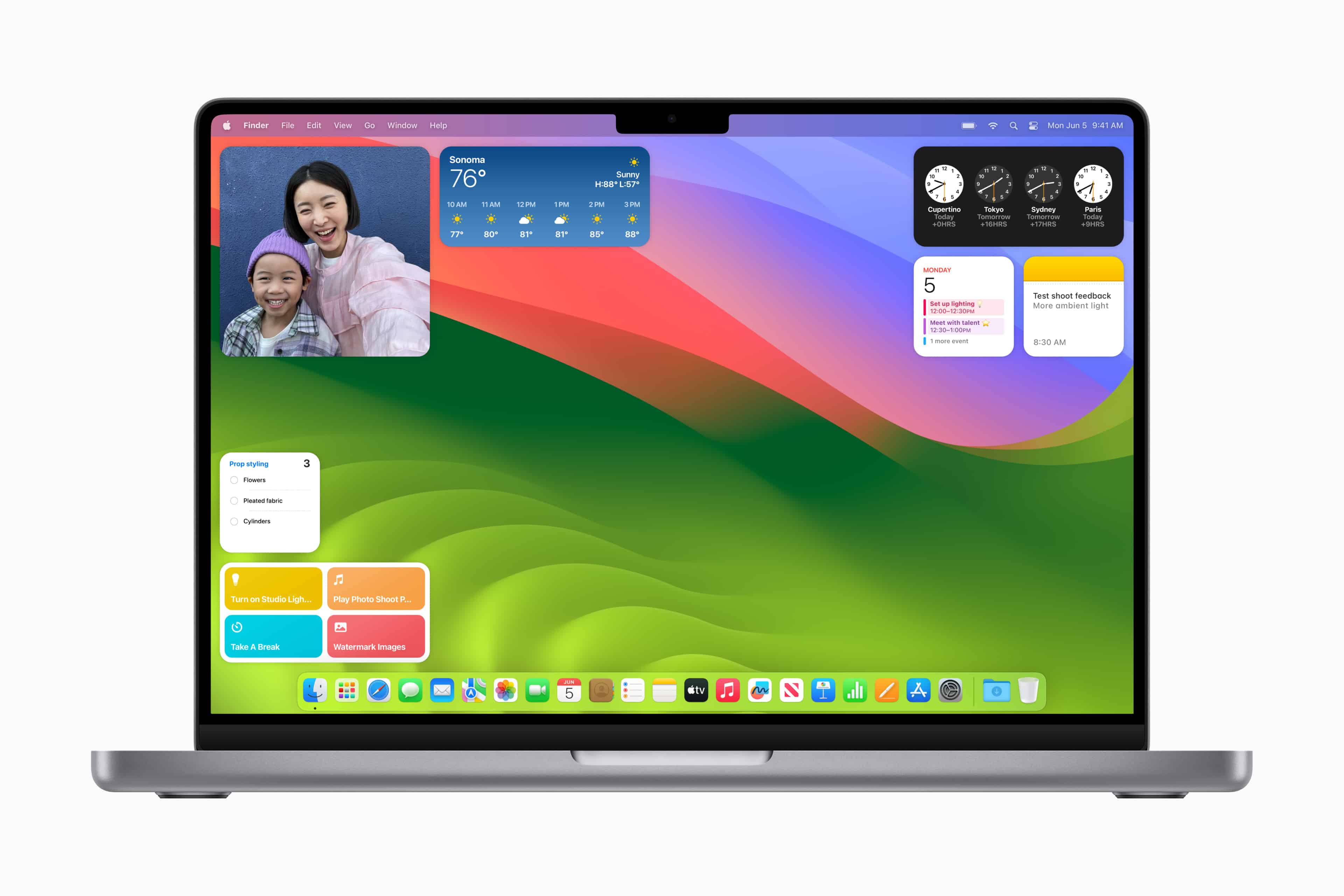The image size is (1344, 896).
Task: Select the View menu in menu bar
Action: pyautogui.click(x=344, y=125)
